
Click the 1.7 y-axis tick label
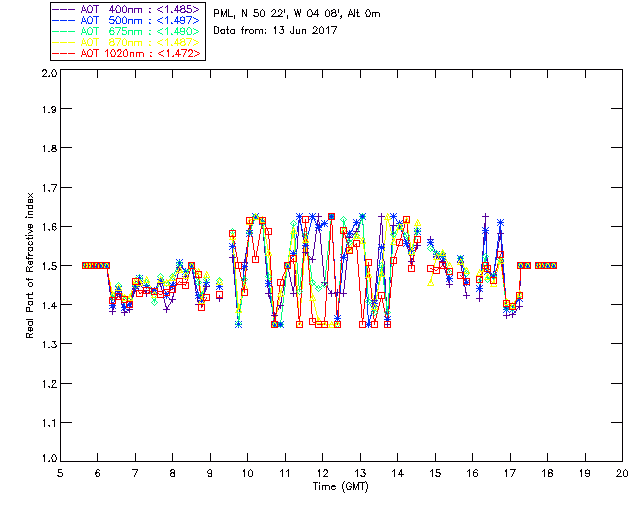coord(49,187)
